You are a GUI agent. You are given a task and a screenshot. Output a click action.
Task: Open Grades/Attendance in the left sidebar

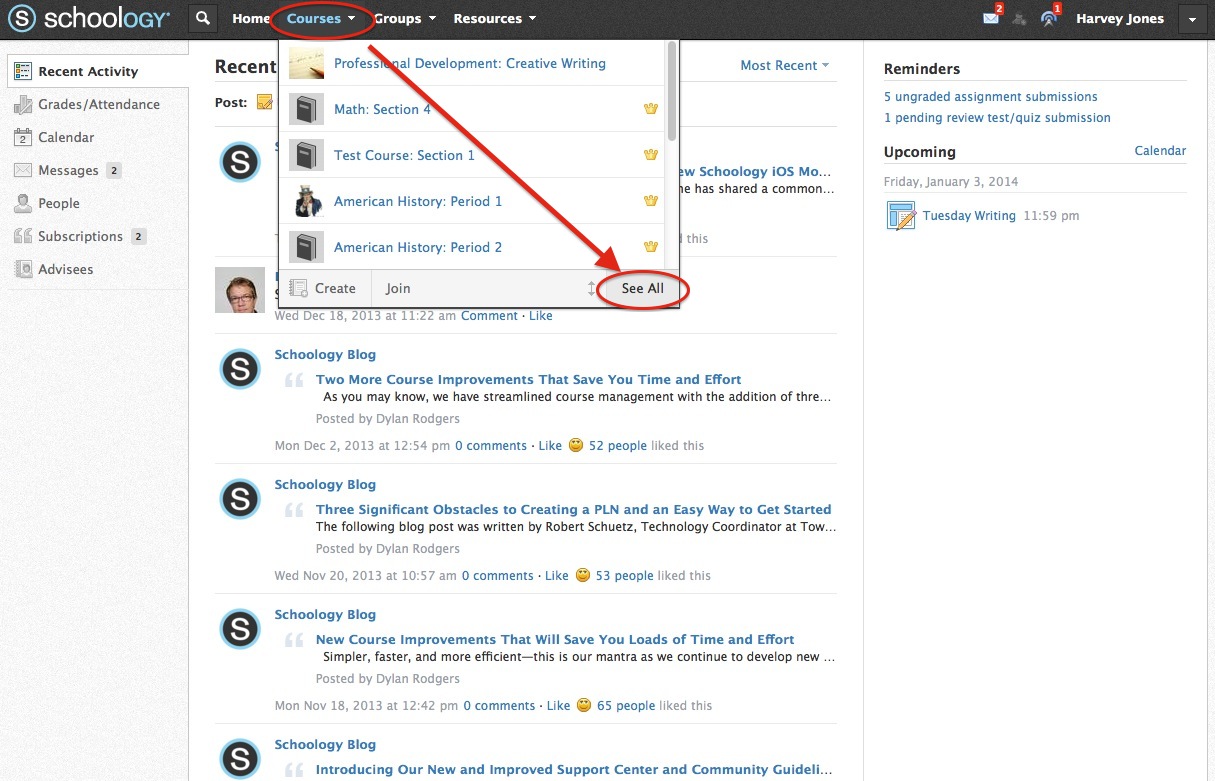(x=98, y=104)
